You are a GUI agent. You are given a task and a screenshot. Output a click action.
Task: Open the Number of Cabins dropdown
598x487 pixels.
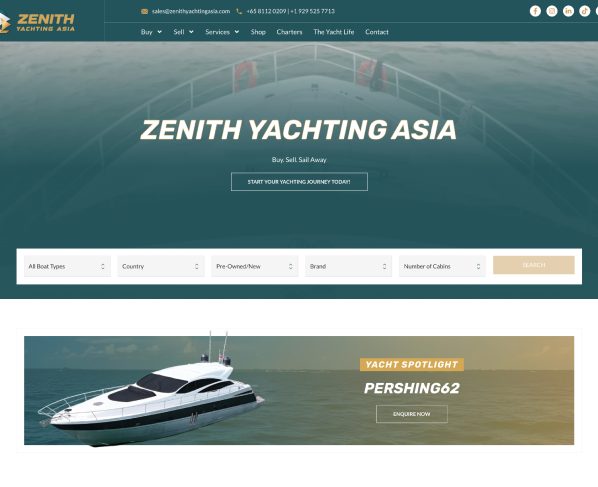tap(442, 266)
